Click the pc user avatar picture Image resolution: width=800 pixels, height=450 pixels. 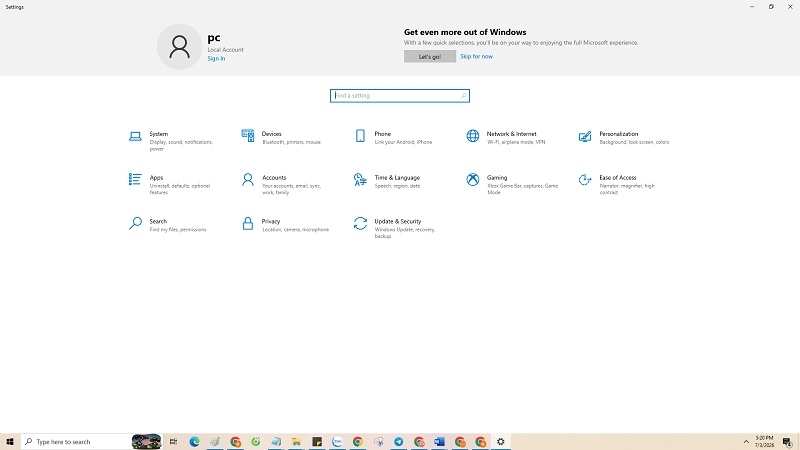(x=179, y=46)
